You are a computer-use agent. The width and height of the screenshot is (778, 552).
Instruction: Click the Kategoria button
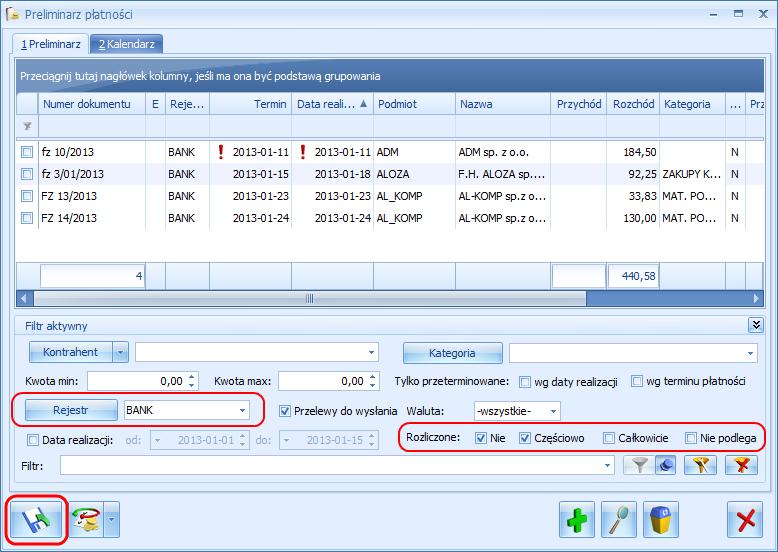(452, 353)
